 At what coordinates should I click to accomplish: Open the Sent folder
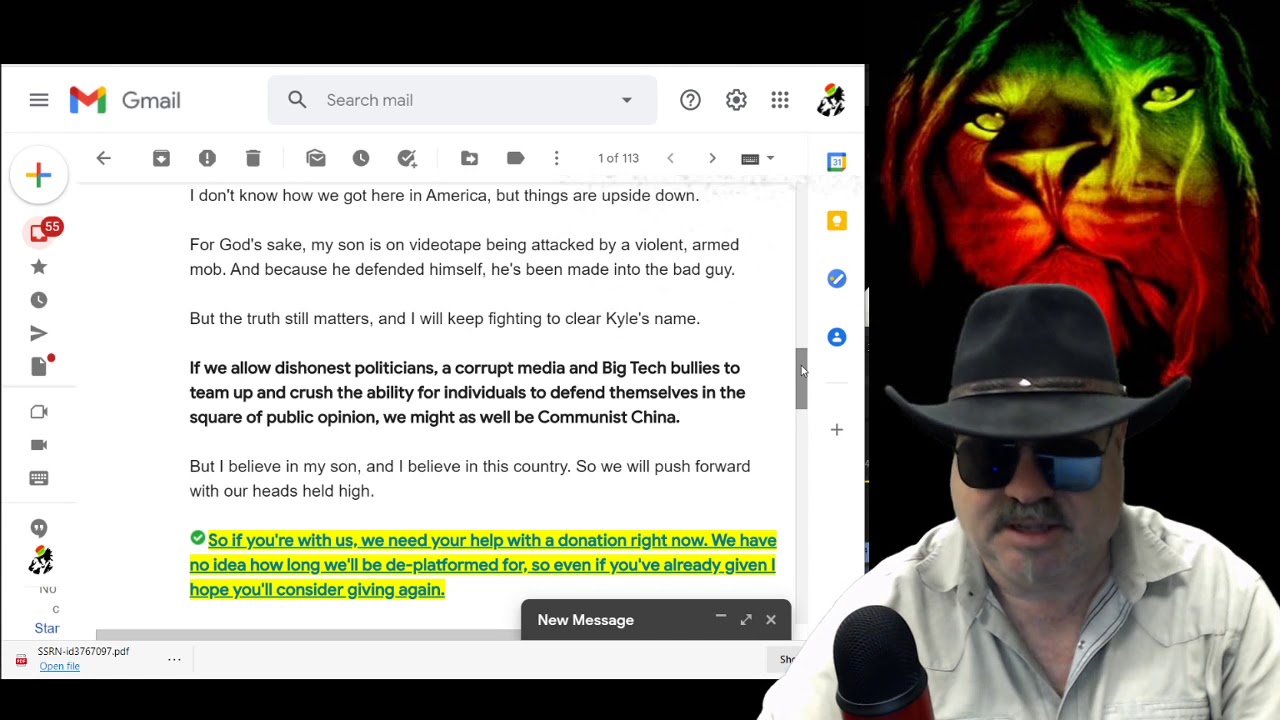coord(39,333)
